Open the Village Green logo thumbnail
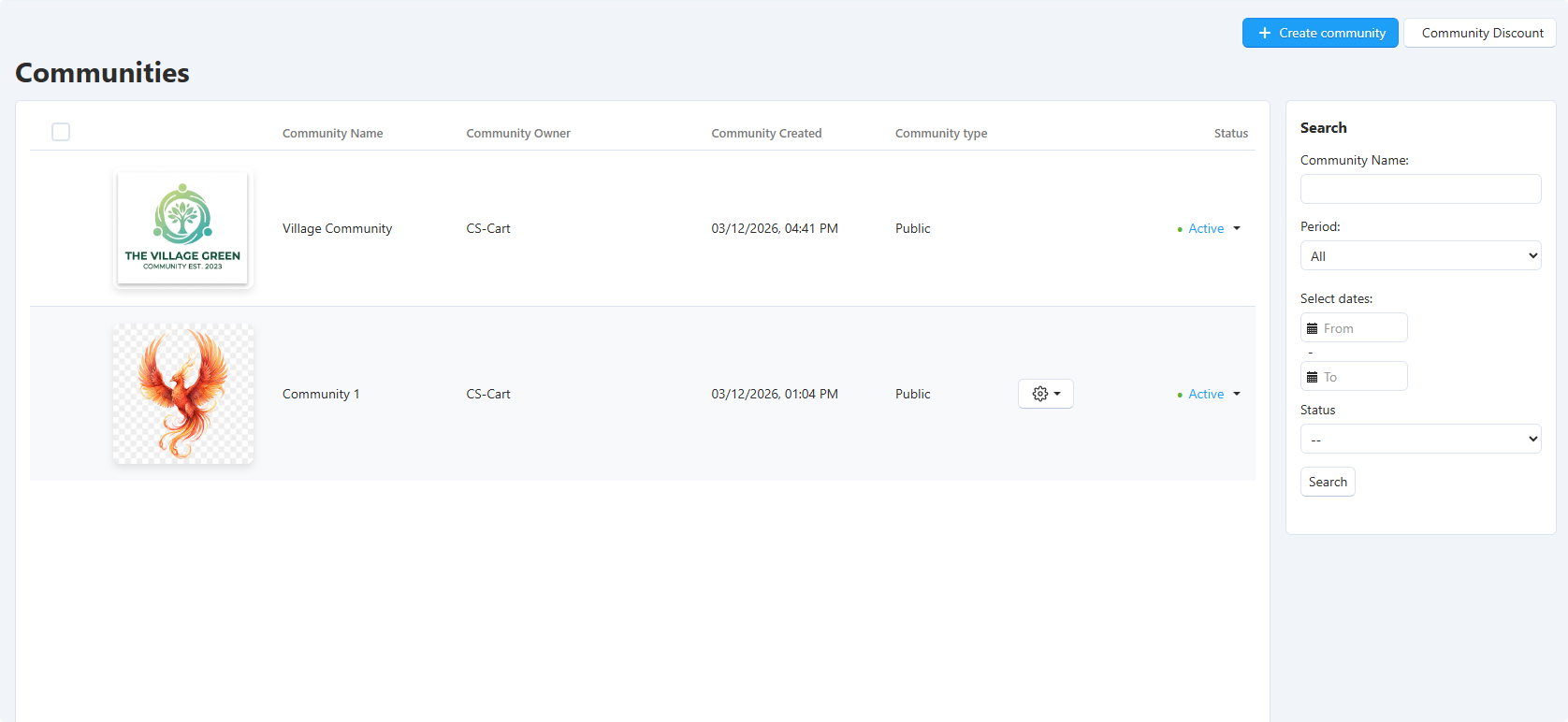 [182, 228]
